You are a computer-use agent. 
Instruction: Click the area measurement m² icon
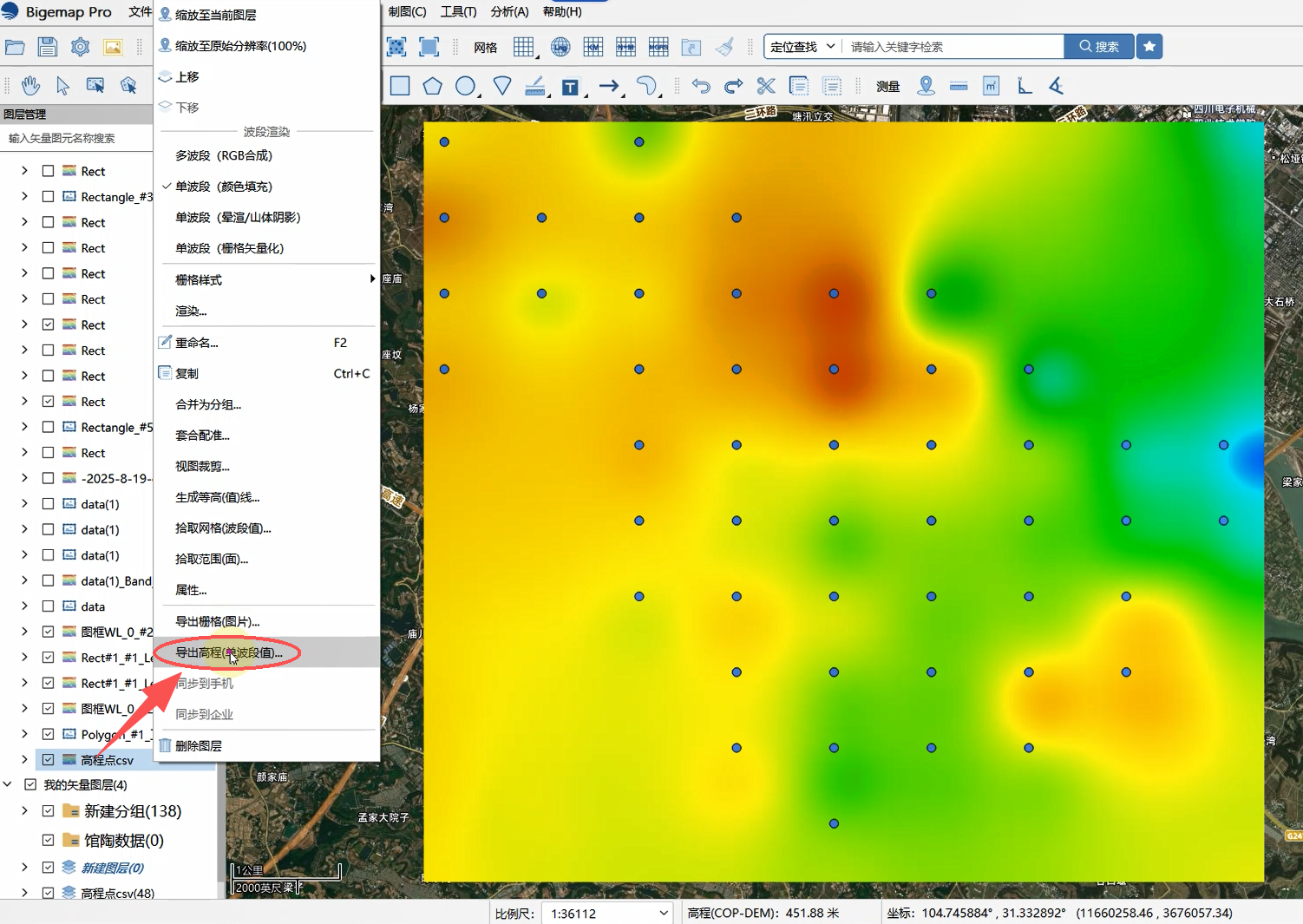pyautogui.click(x=992, y=86)
